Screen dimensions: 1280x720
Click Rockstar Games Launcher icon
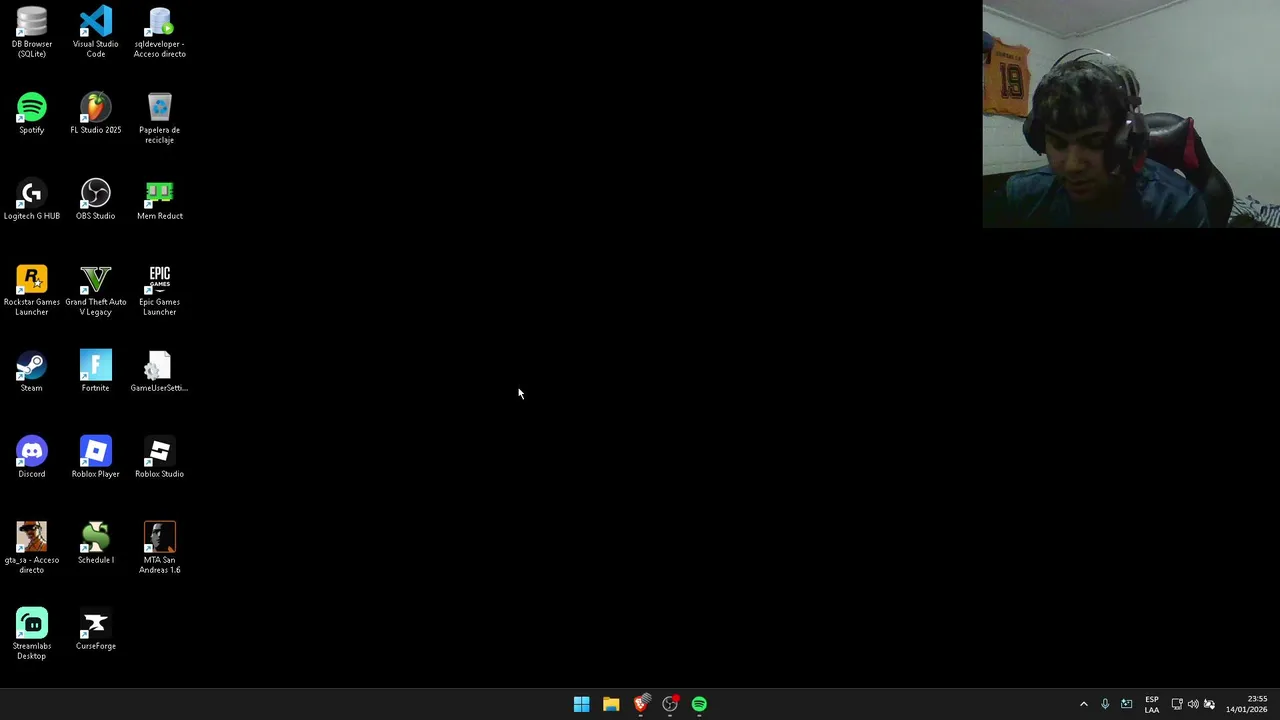32,290
